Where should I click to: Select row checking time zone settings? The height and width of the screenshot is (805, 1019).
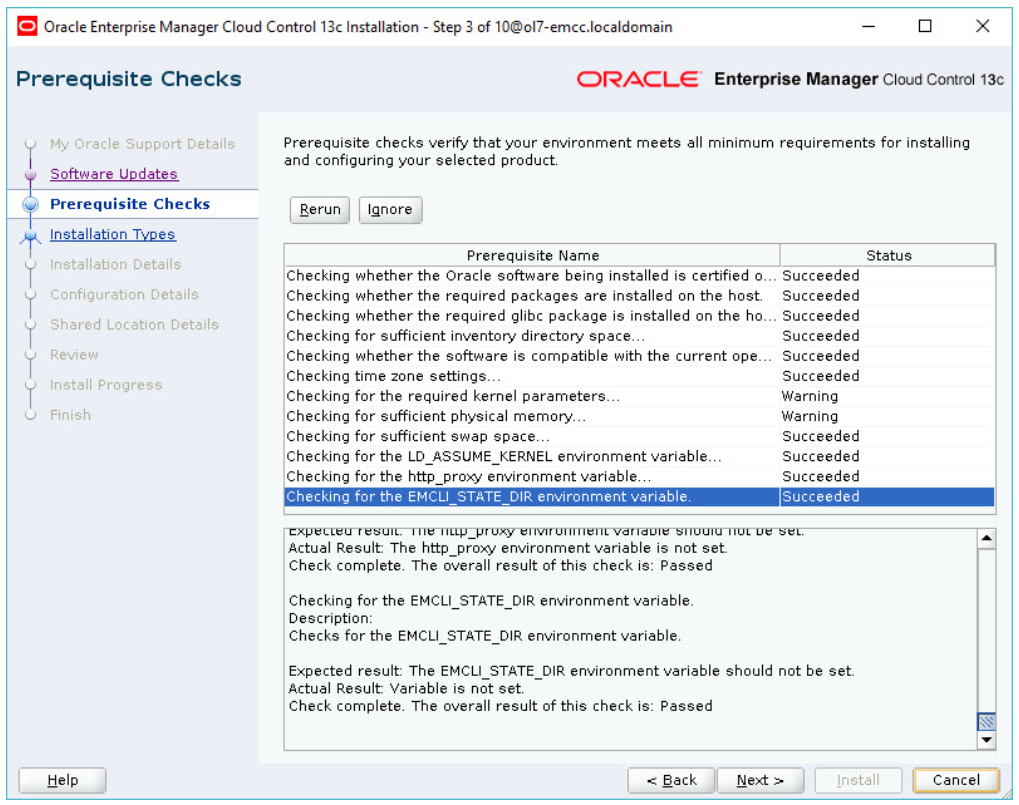pyautogui.click(x=639, y=376)
